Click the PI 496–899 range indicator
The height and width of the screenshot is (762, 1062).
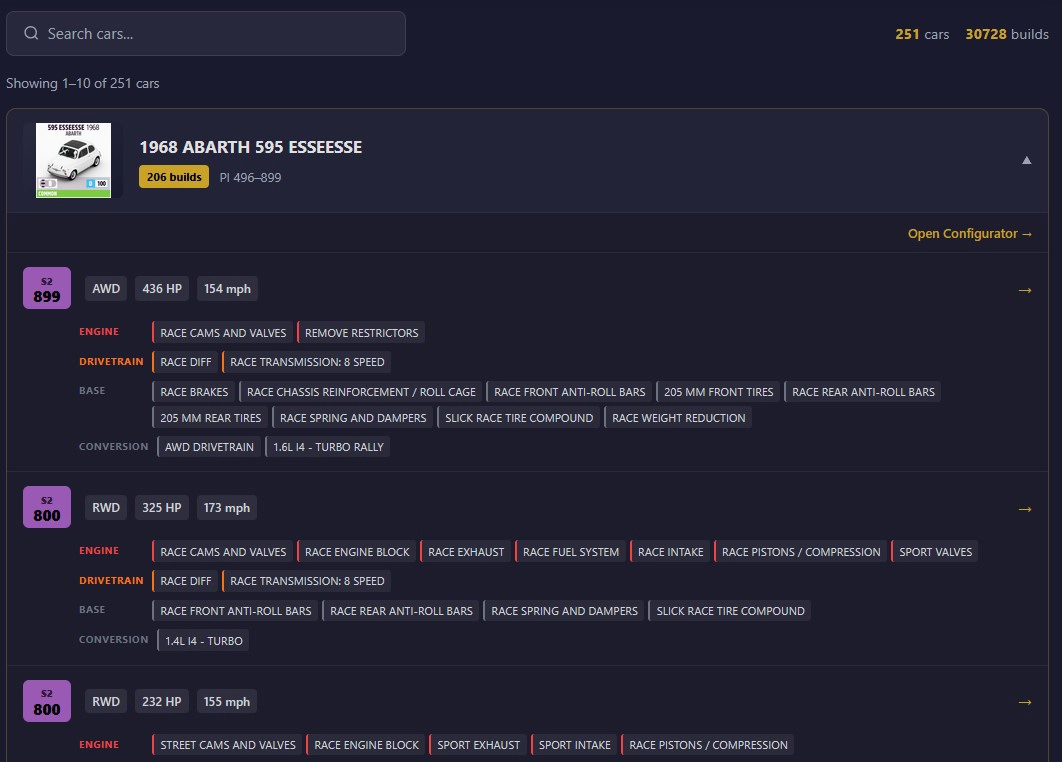[249, 176]
